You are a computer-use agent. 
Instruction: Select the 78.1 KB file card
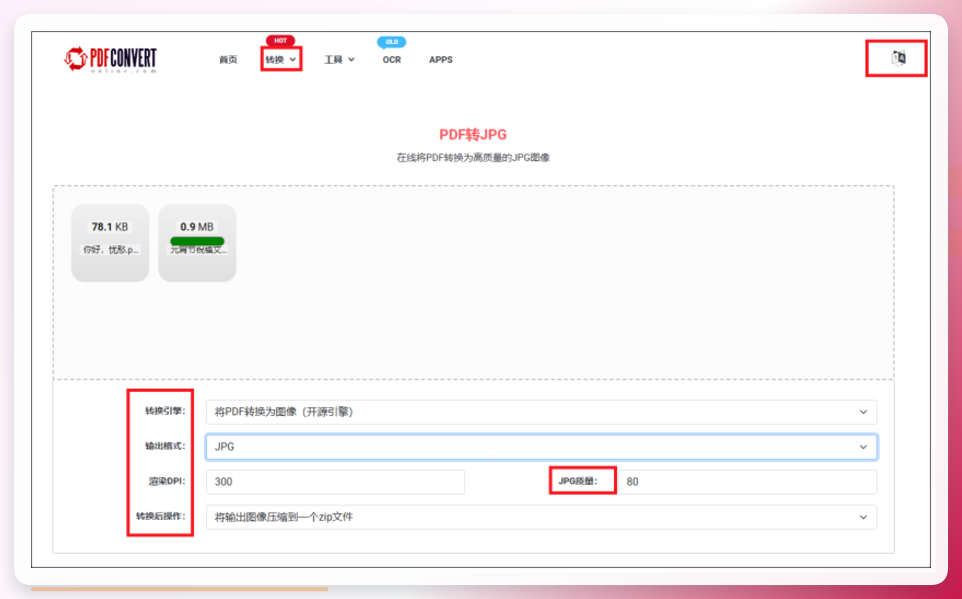tap(110, 243)
